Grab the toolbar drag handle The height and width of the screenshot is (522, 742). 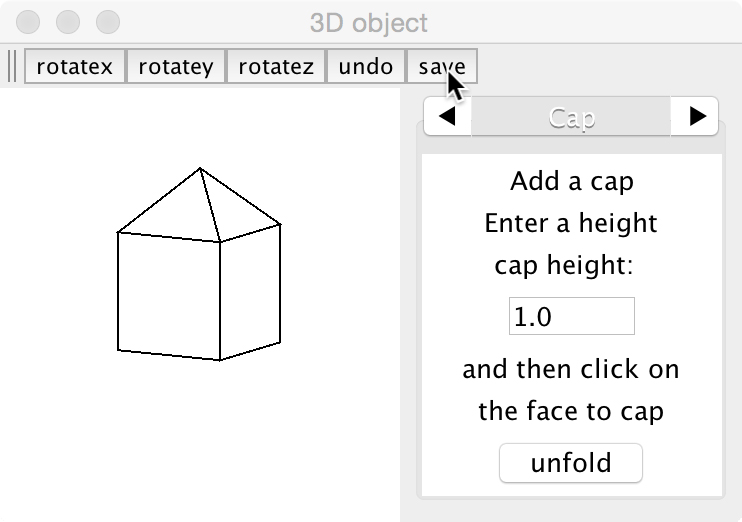pyautogui.click(x=12, y=67)
